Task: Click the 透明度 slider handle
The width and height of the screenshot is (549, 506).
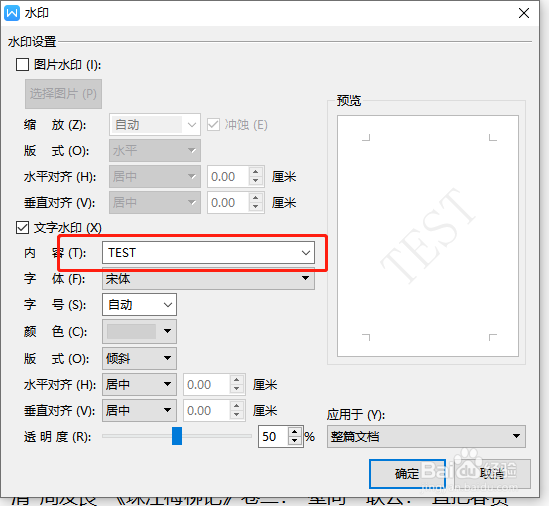Action: pos(177,436)
